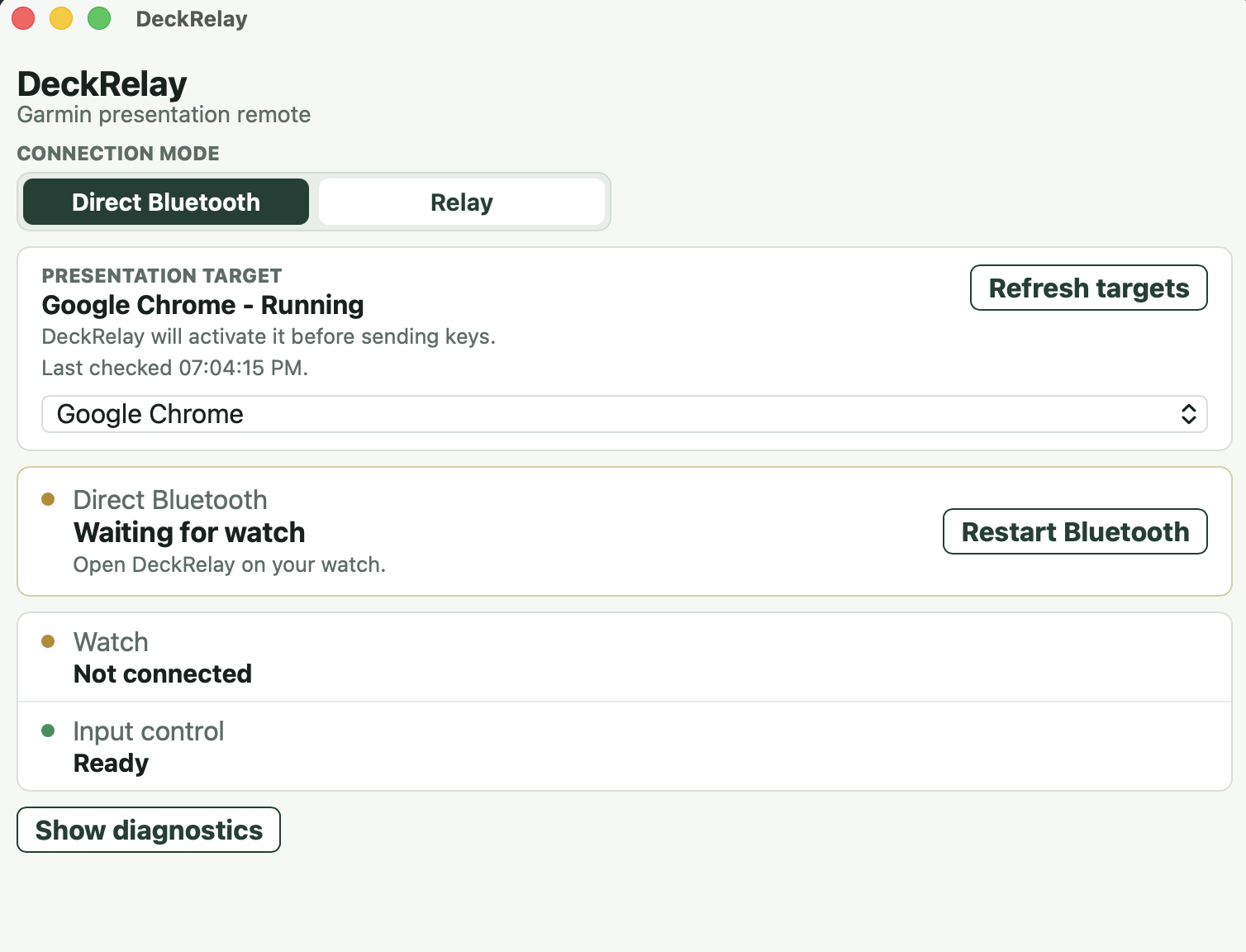The image size is (1246, 952).
Task: Restart Bluetooth connection
Action: [x=1075, y=531]
